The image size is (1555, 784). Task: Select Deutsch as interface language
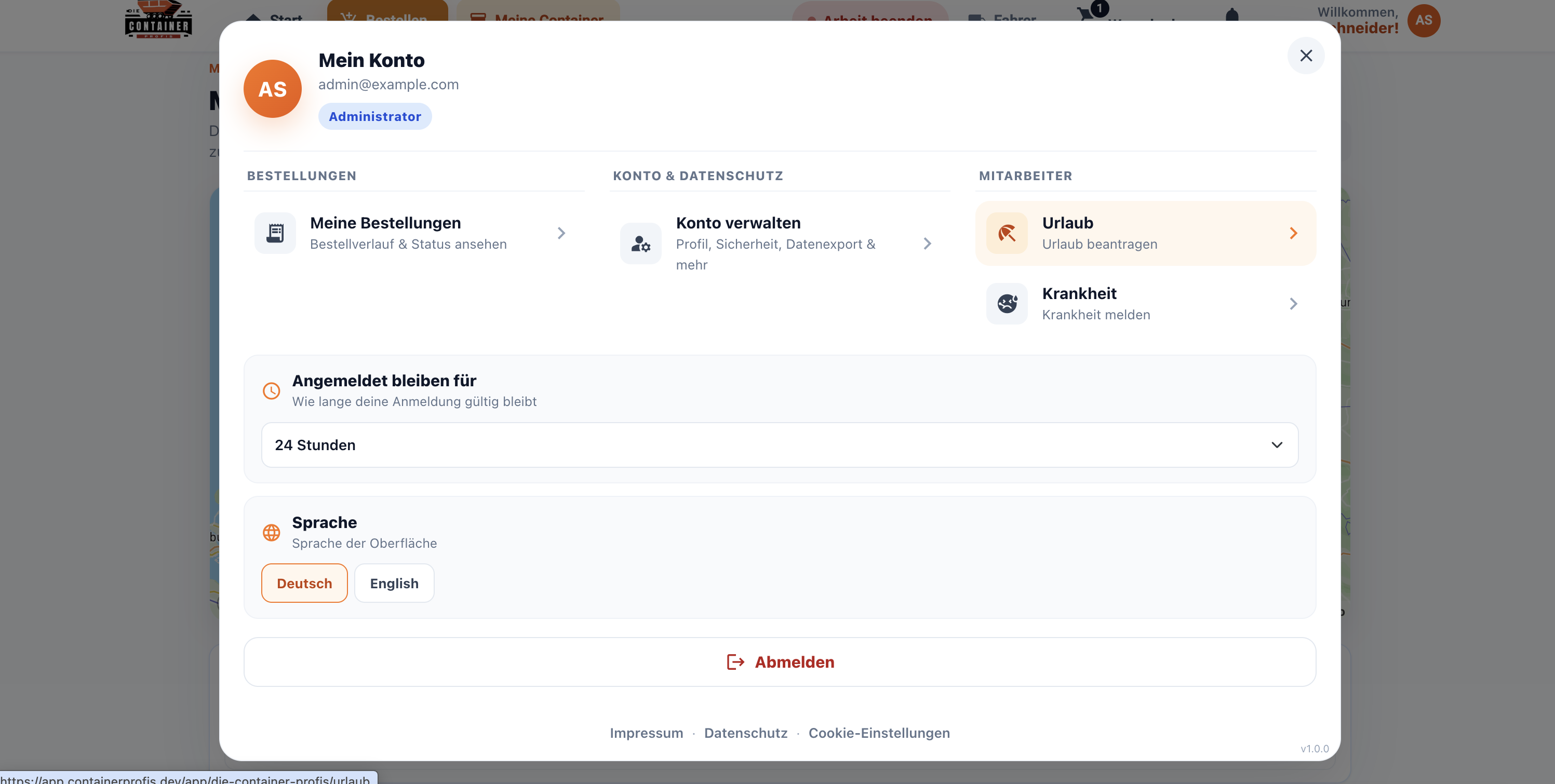point(304,583)
